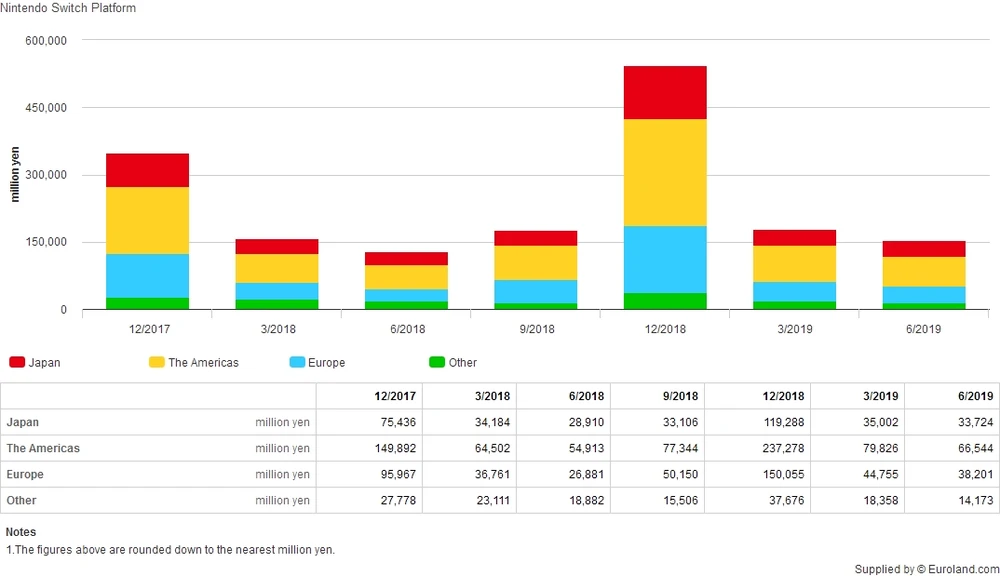1000x576 pixels.
Task: Toggle The Americas legend entry
Action: click(203, 362)
